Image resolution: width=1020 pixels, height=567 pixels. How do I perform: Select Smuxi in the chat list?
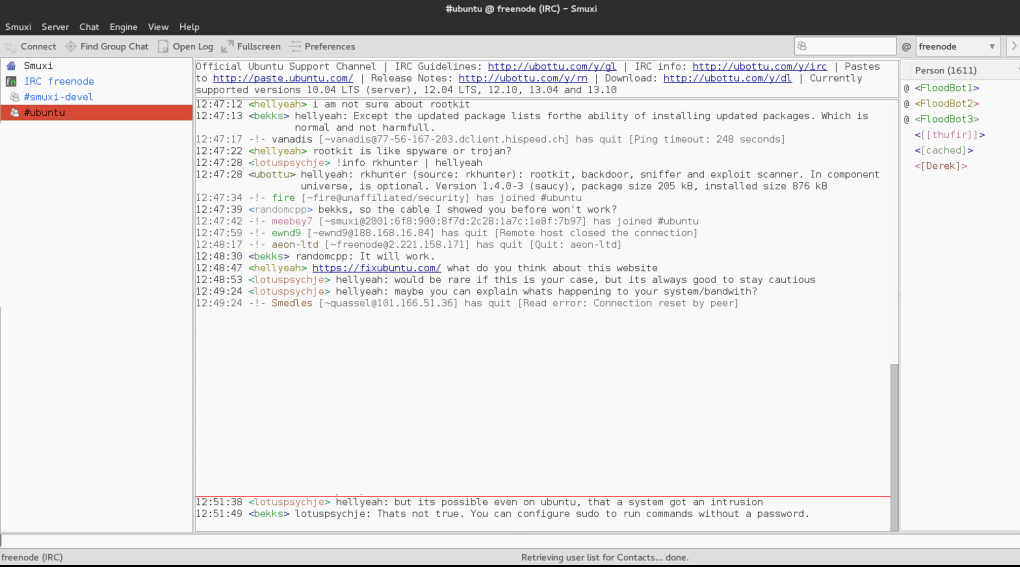pyautogui.click(x=96, y=66)
